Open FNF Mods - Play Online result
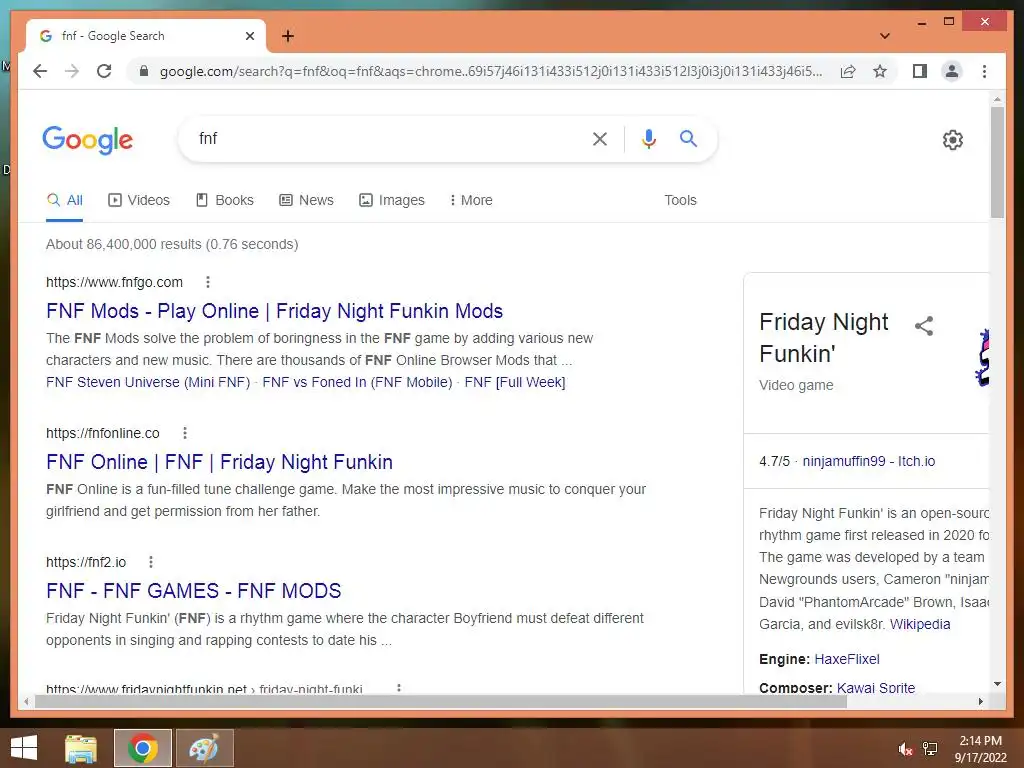 click(x=274, y=311)
